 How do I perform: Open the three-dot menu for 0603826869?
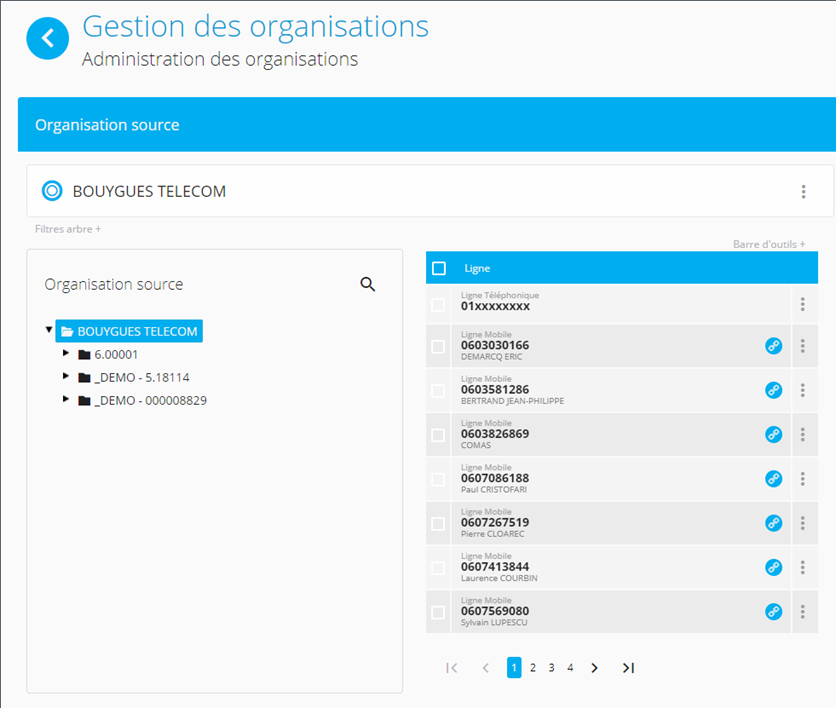tap(802, 435)
